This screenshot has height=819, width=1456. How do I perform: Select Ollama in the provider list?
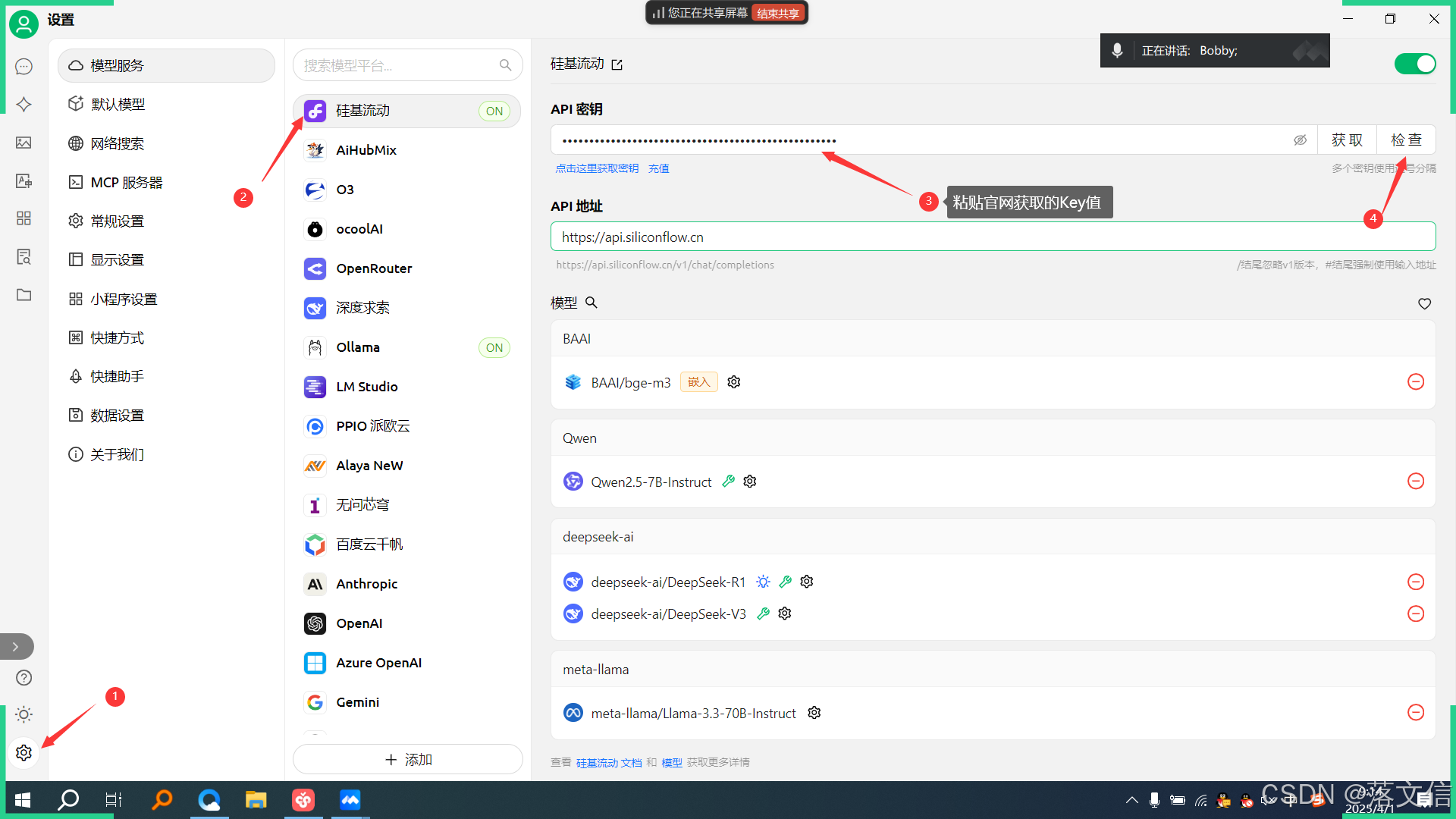358,347
